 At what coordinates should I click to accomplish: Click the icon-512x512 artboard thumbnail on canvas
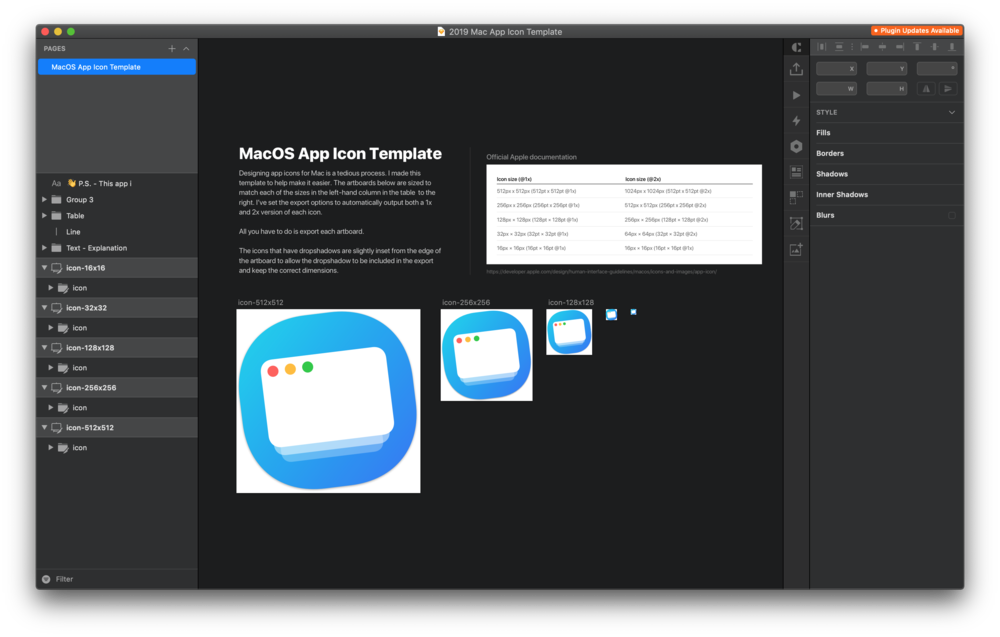tap(328, 401)
